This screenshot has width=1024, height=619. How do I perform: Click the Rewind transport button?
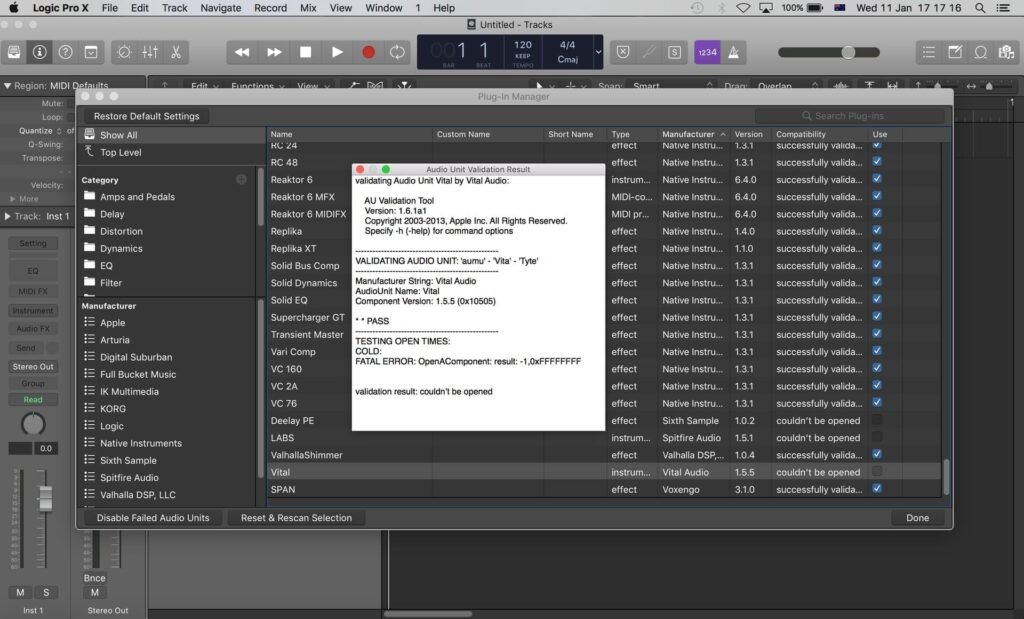pos(242,52)
